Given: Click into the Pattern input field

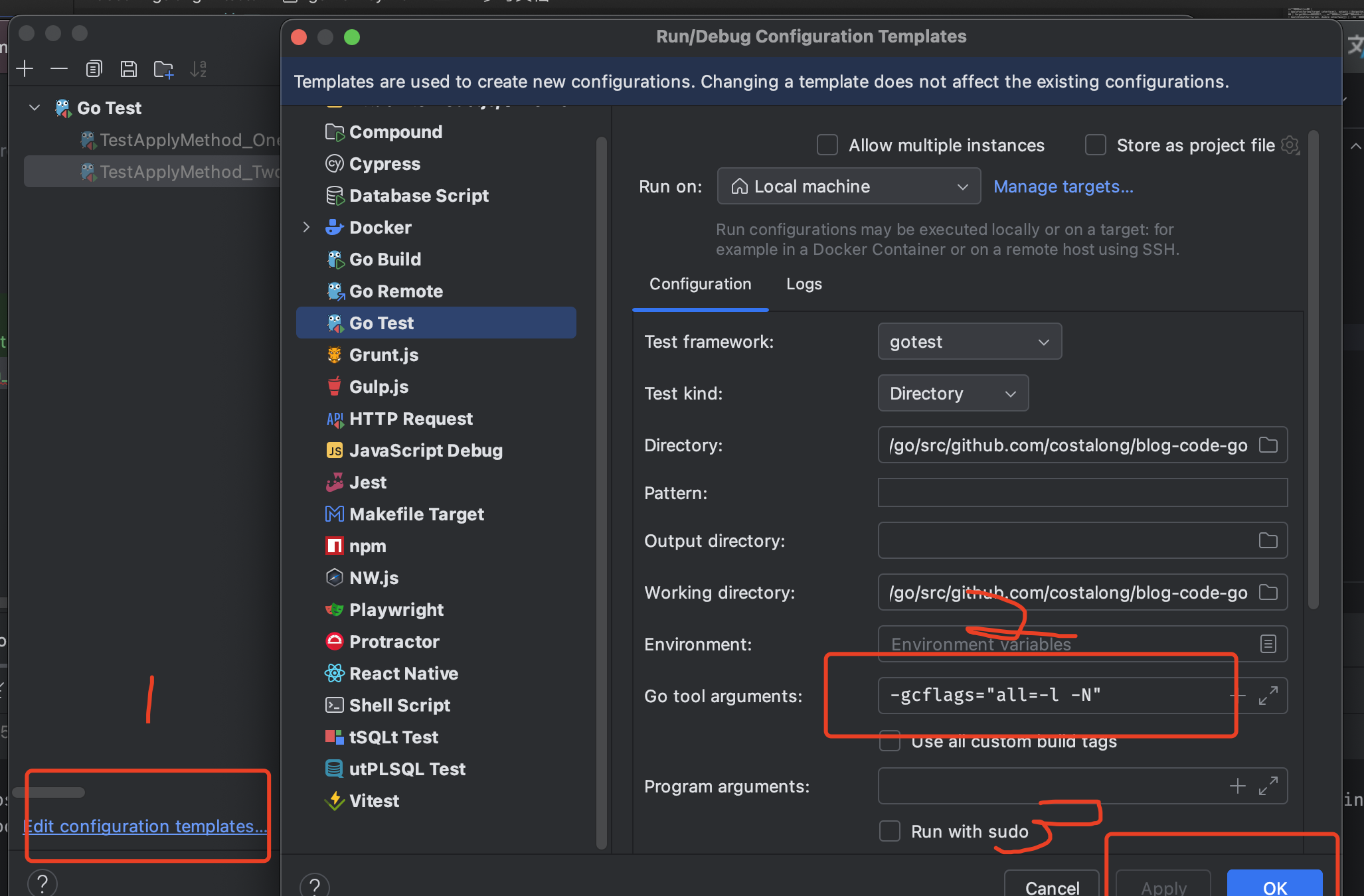Looking at the screenshot, I should coord(1082,493).
